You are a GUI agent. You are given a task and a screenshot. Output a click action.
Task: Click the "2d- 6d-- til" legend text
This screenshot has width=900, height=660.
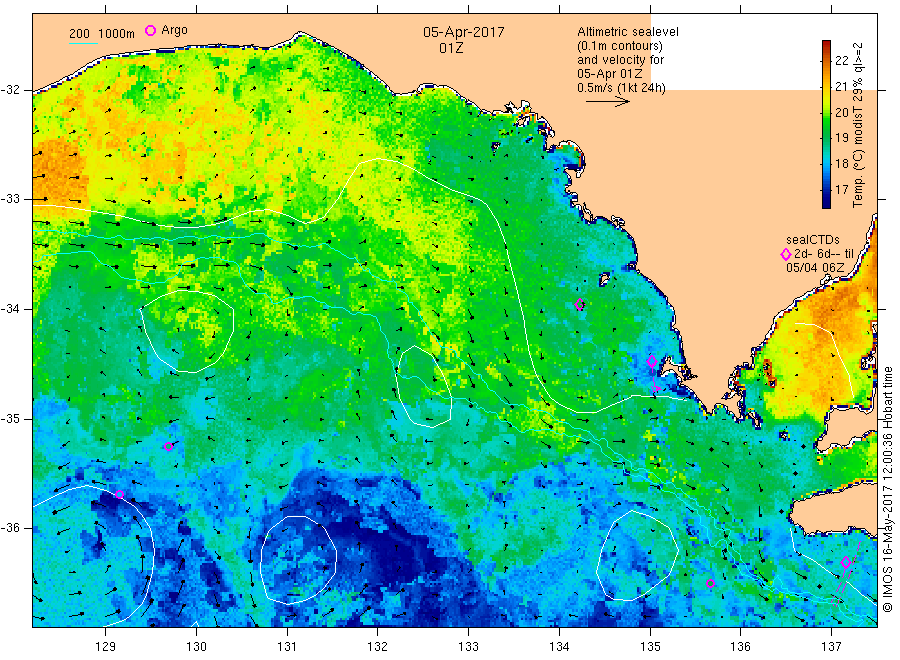824,254
